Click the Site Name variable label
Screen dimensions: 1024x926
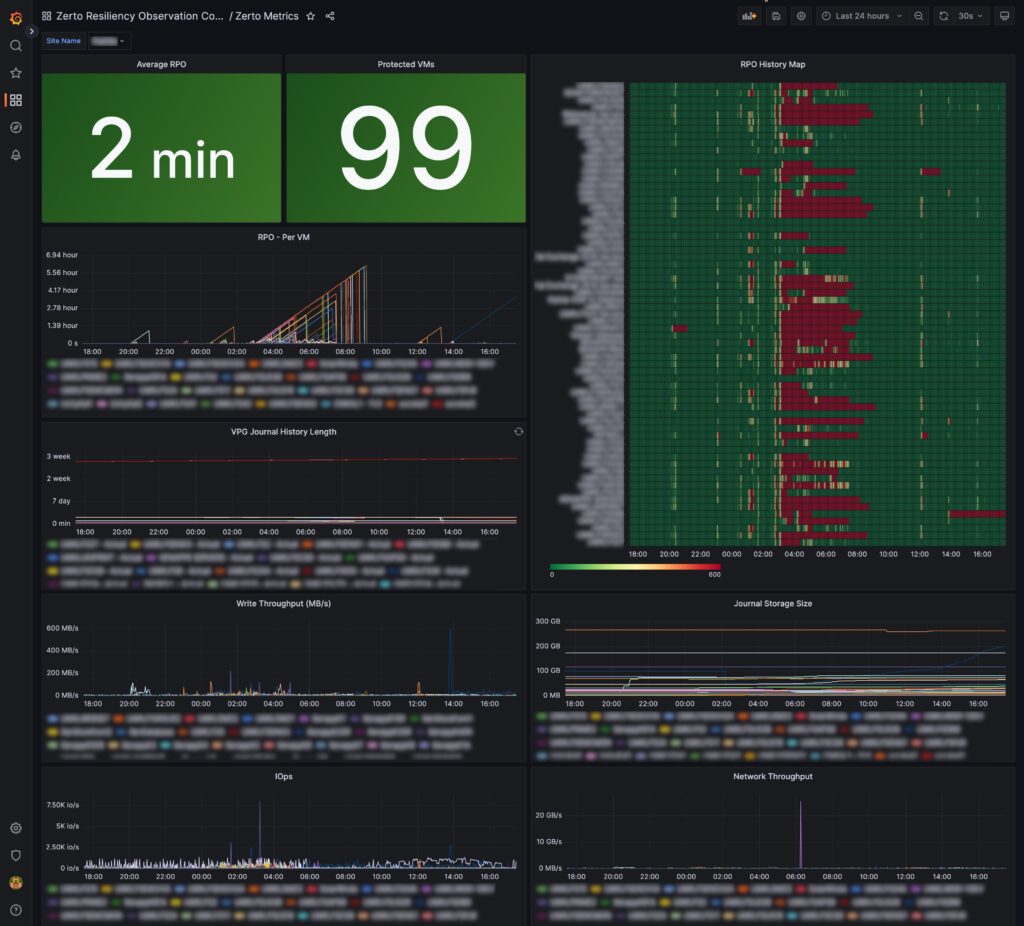pos(63,40)
